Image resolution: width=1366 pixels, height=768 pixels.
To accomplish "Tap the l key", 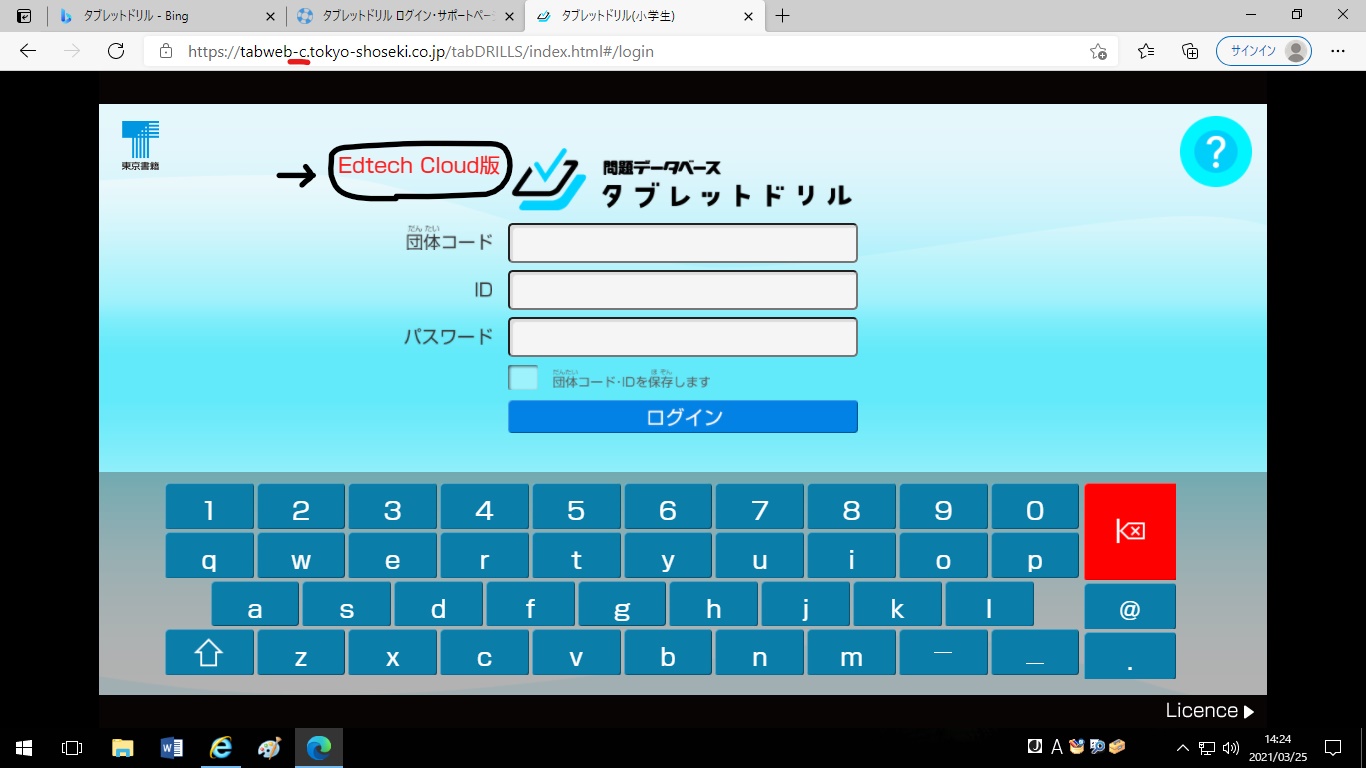I will (x=989, y=606).
